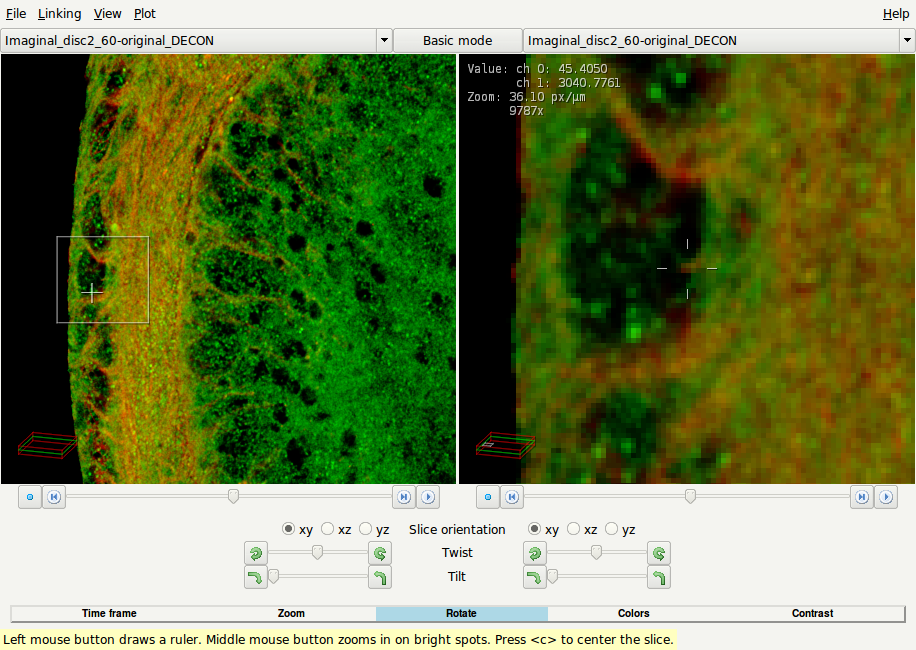The width and height of the screenshot is (916, 650).
Task: Tilt right view upward with arrow icon
Action: (x=659, y=578)
